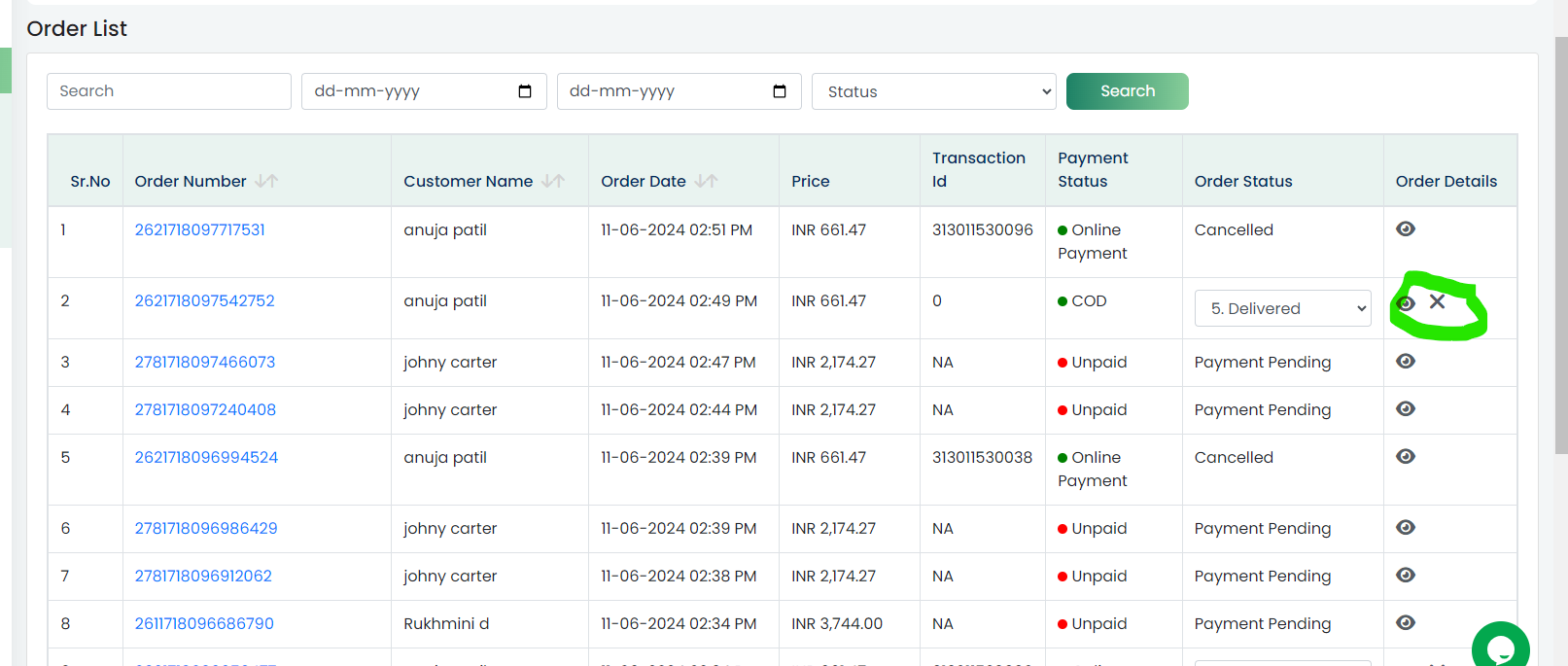
Task: Click Cancelled status of order 2621718097717531
Action: click(x=1234, y=229)
